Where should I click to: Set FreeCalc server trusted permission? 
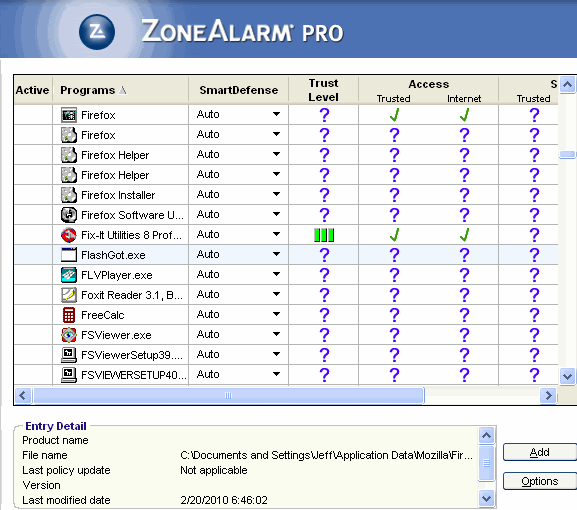534,315
